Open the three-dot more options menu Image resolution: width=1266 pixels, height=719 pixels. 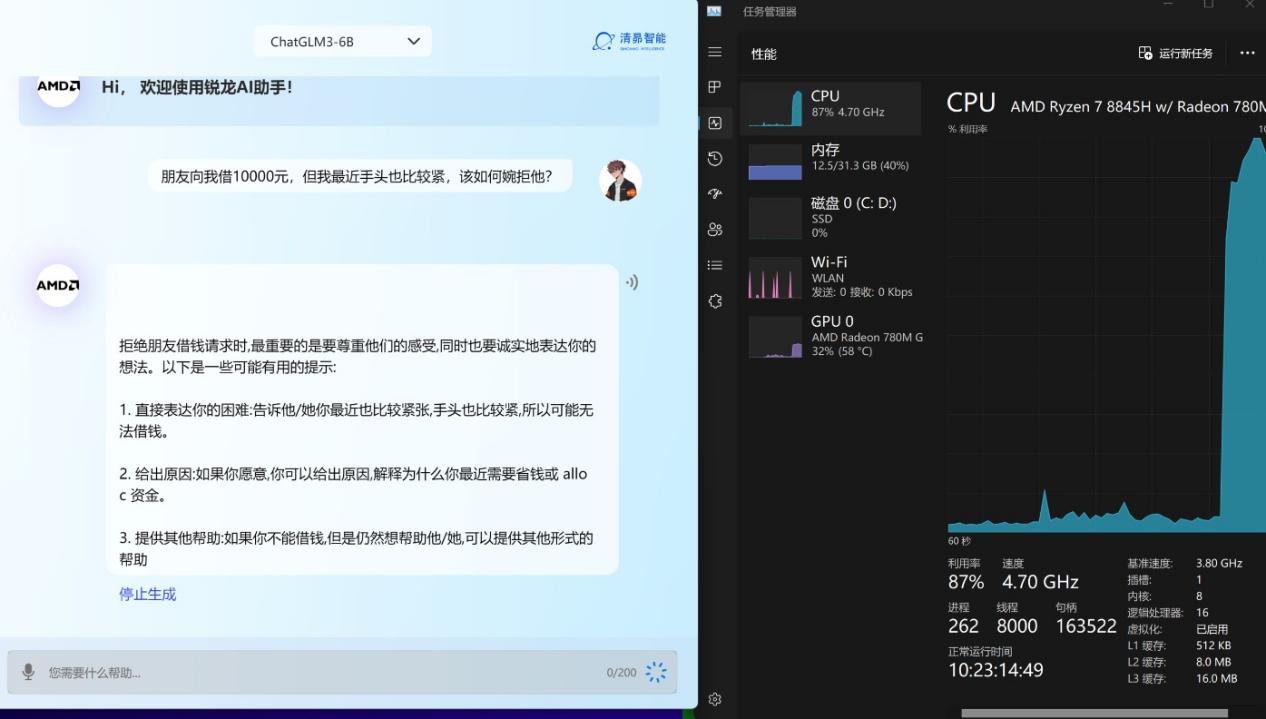tap(1247, 53)
